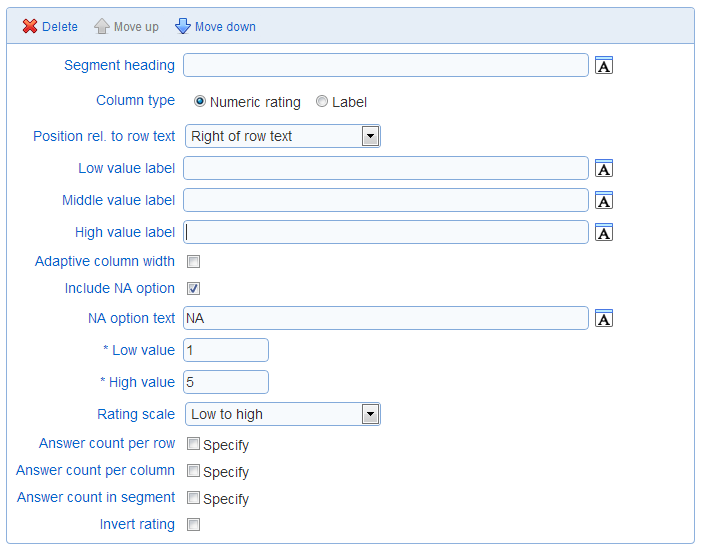
Task: Open the Position rel. to row text dropdown
Action: (283, 136)
